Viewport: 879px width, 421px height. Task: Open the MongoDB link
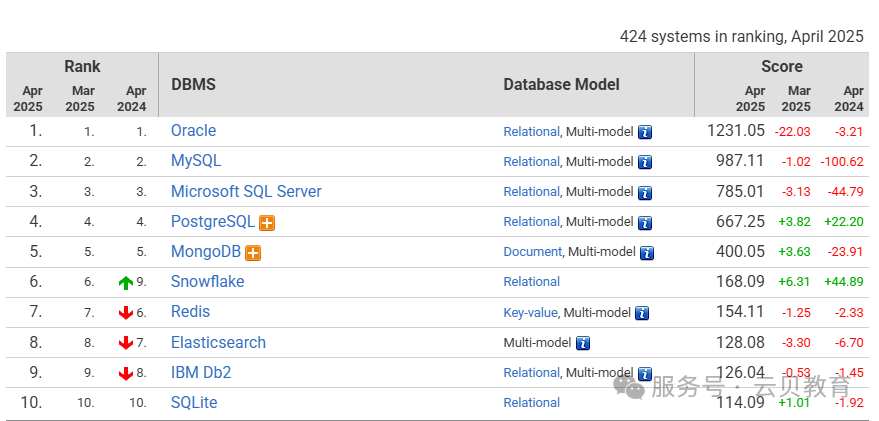click(206, 252)
